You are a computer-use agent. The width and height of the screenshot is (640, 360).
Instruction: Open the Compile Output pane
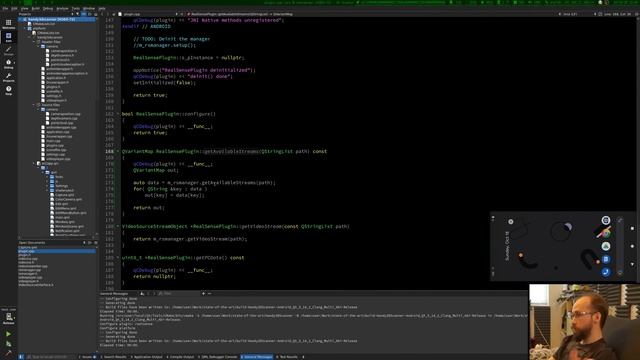(180, 357)
